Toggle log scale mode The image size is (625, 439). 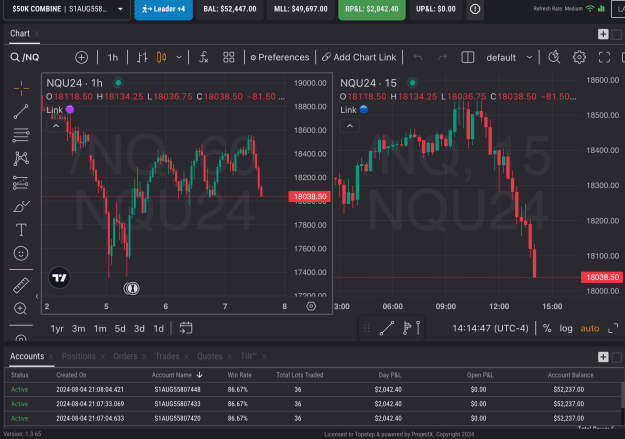[566, 328]
